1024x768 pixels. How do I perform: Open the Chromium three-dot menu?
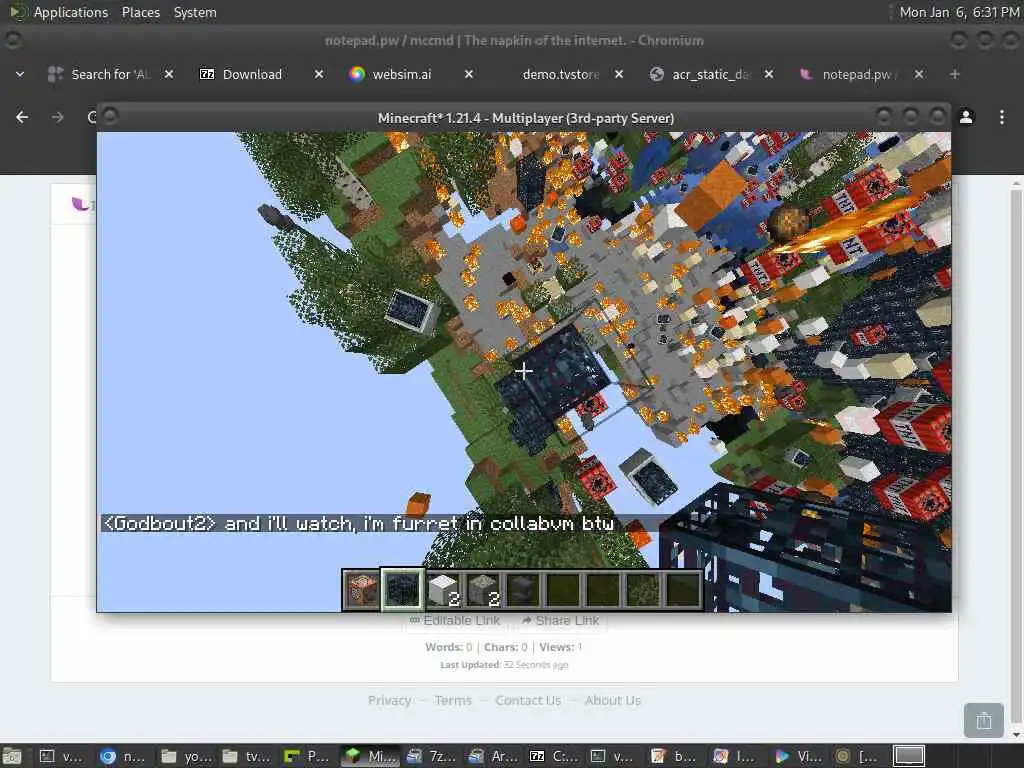click(1001, 117)
